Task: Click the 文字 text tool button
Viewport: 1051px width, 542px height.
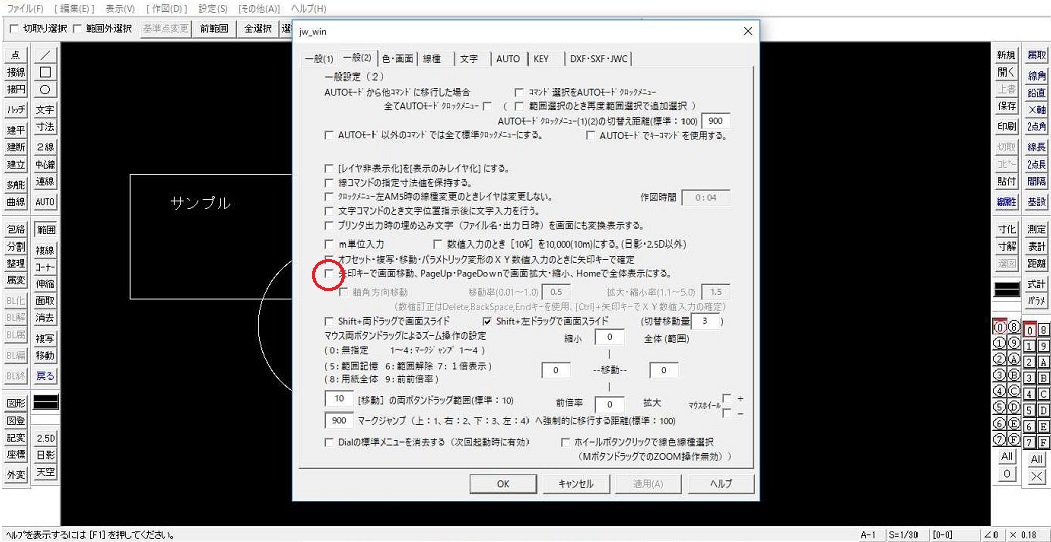Action: pyautogui.click(x=46, y=110)
